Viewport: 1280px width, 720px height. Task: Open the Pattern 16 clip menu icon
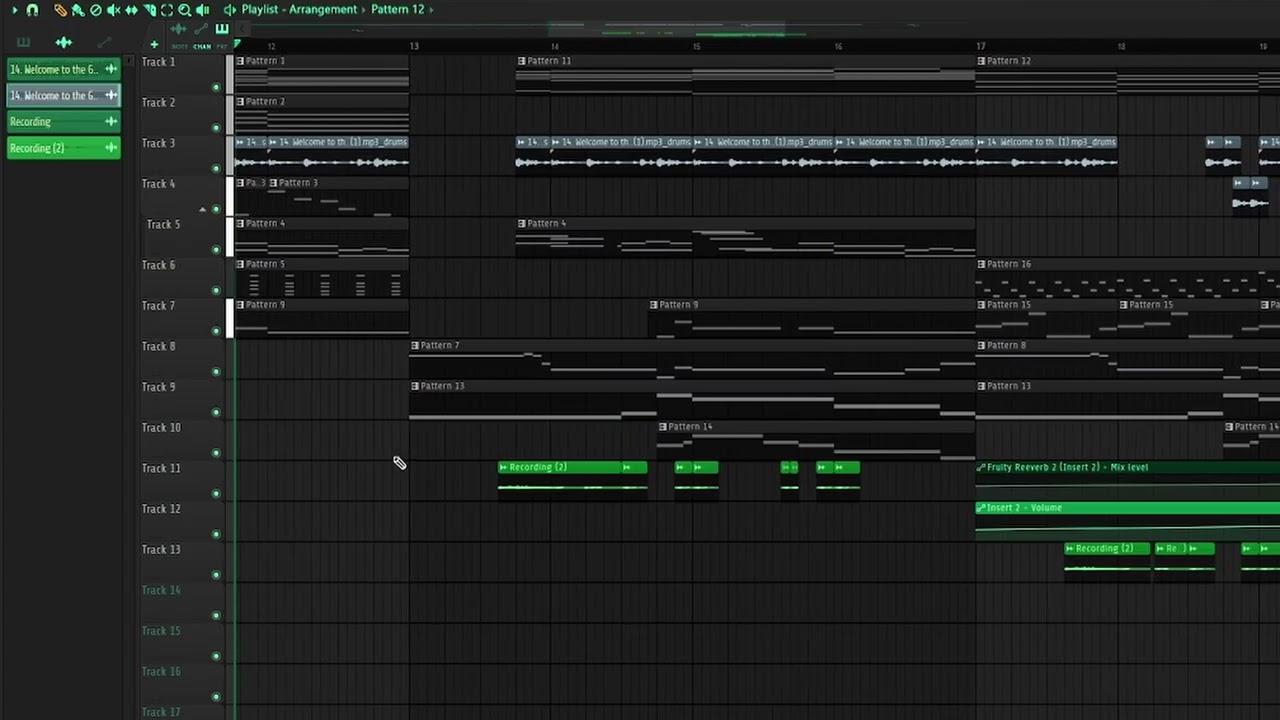982,264
